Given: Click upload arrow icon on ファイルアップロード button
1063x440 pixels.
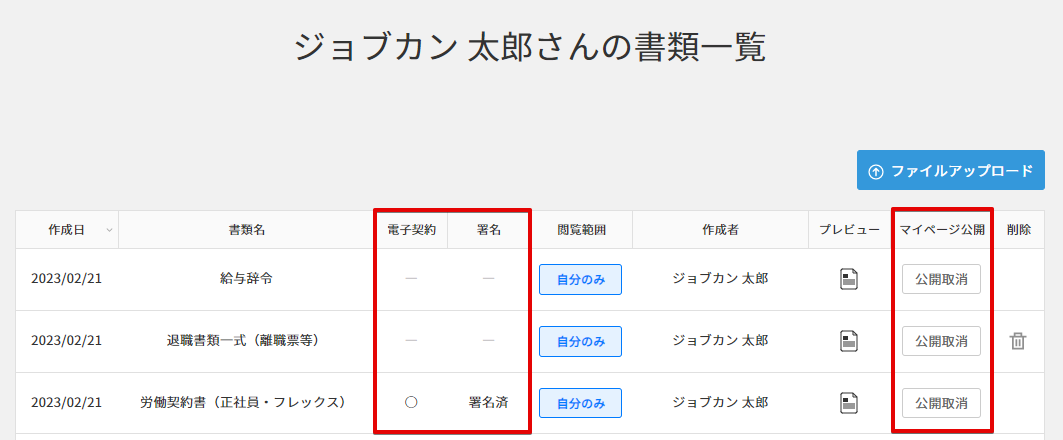Looking at the screenshot, I should [876, 171].
